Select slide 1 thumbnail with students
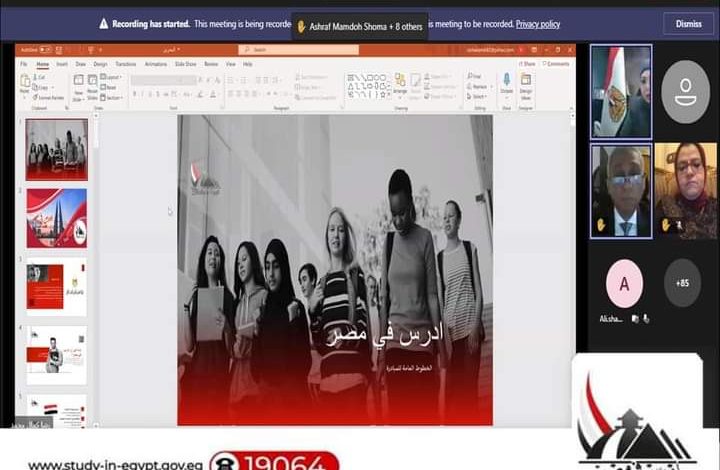The image size is (720, 470). [56, 149]
